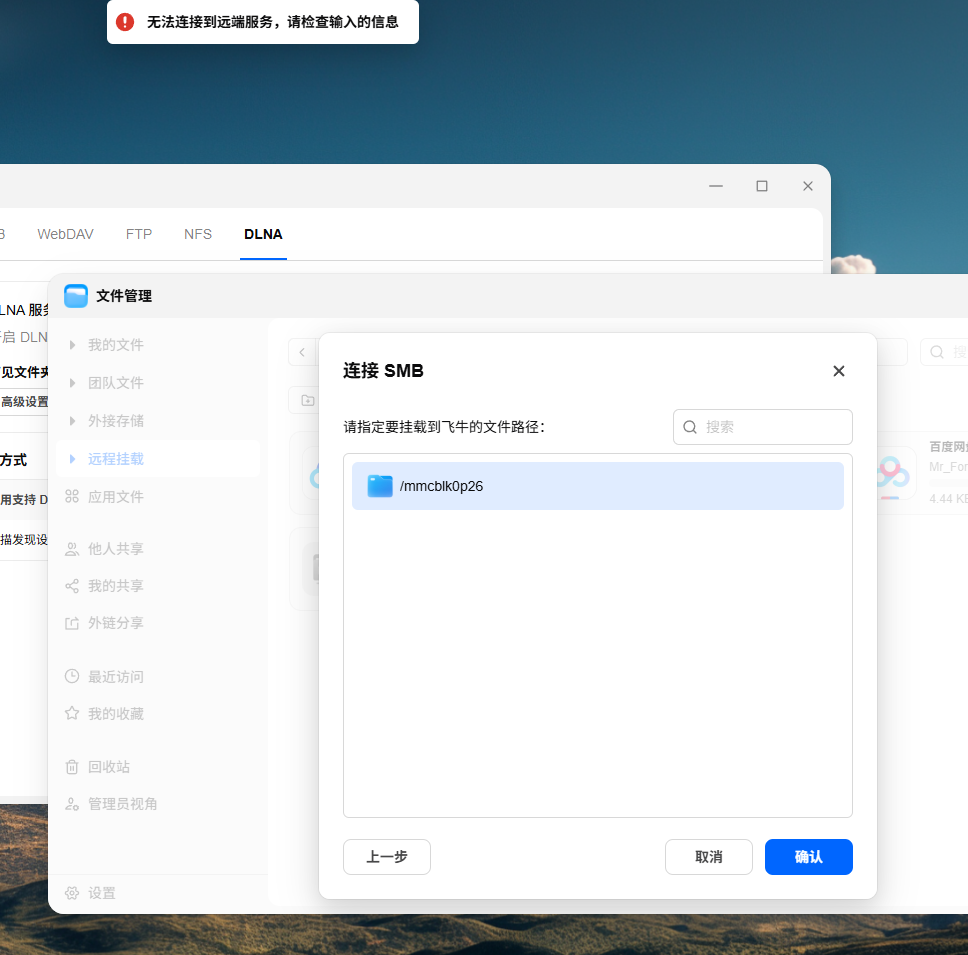Click the /mmcblk0p26 folder icon
The width and height of the screenshot is (968, 955).
[x=380, y=486]
